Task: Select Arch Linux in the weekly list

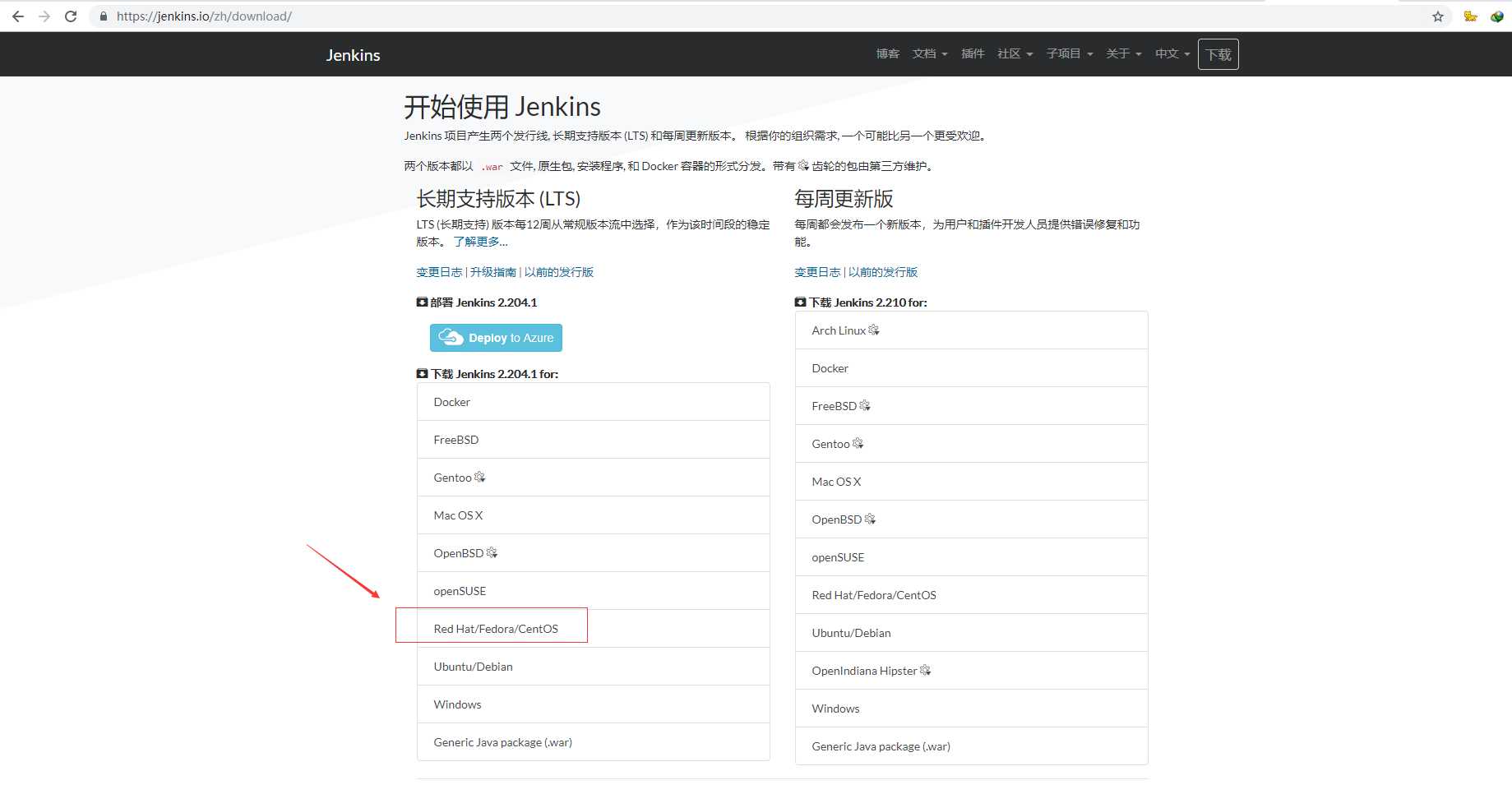Action: point(972,330)
